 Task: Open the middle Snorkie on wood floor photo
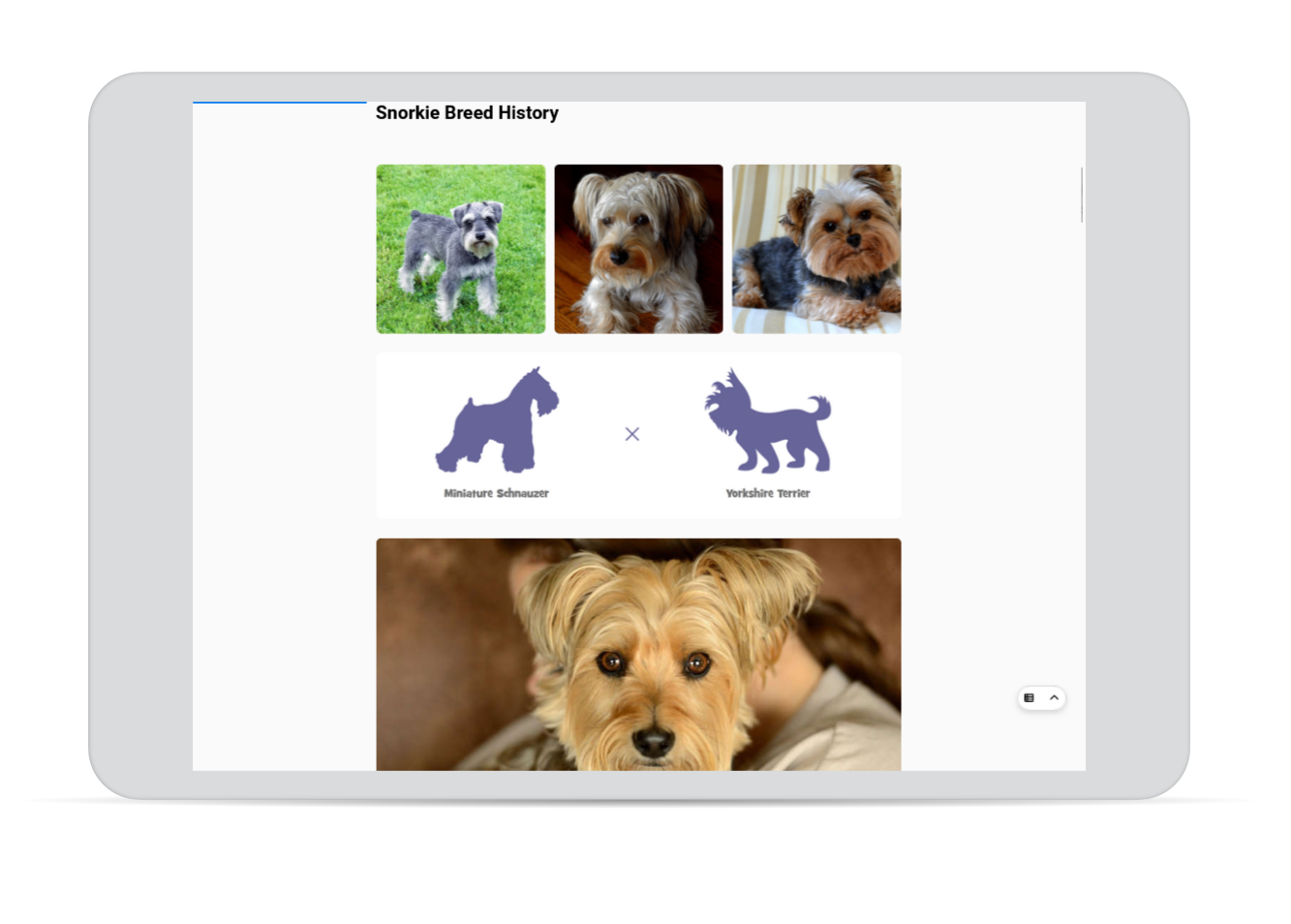[638, 249]
